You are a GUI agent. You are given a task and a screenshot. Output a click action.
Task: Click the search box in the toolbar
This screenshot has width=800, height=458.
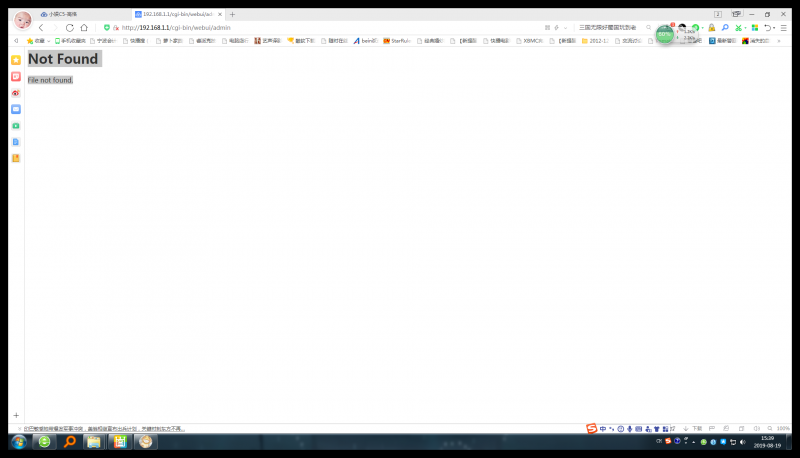click(x=610, y=28)
